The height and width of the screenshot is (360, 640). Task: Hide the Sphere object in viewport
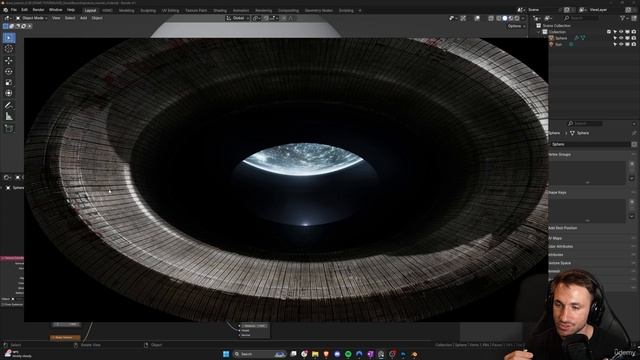(x=621, y=38)
